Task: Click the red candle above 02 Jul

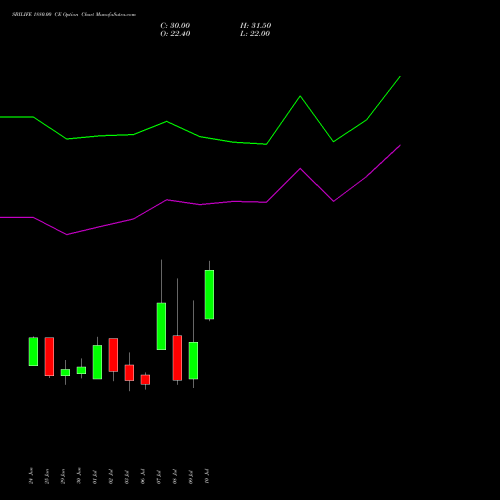Action: [x=113, y=355]
